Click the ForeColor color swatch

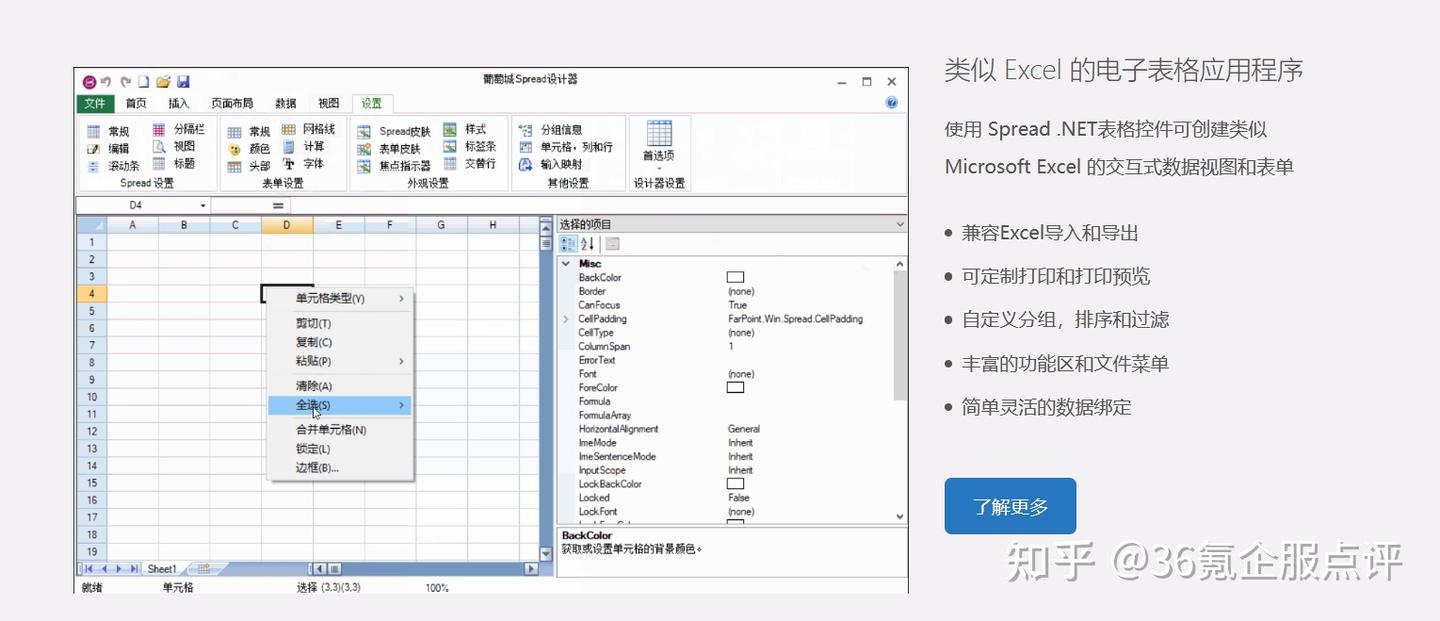pyautogui.click(x=735, y=387)
